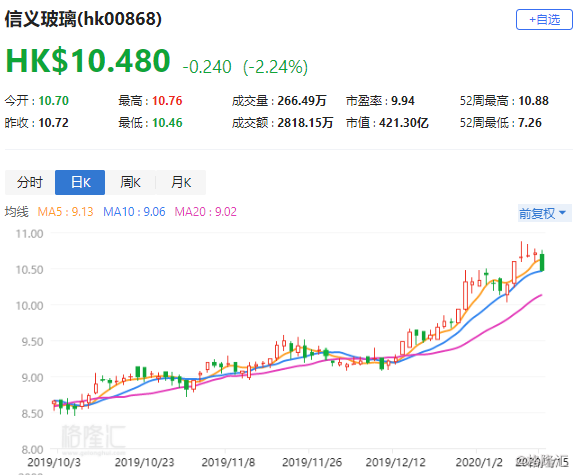
Task: Click the 格隆汇 watermark logo on chart
Action: pos(93,437)
